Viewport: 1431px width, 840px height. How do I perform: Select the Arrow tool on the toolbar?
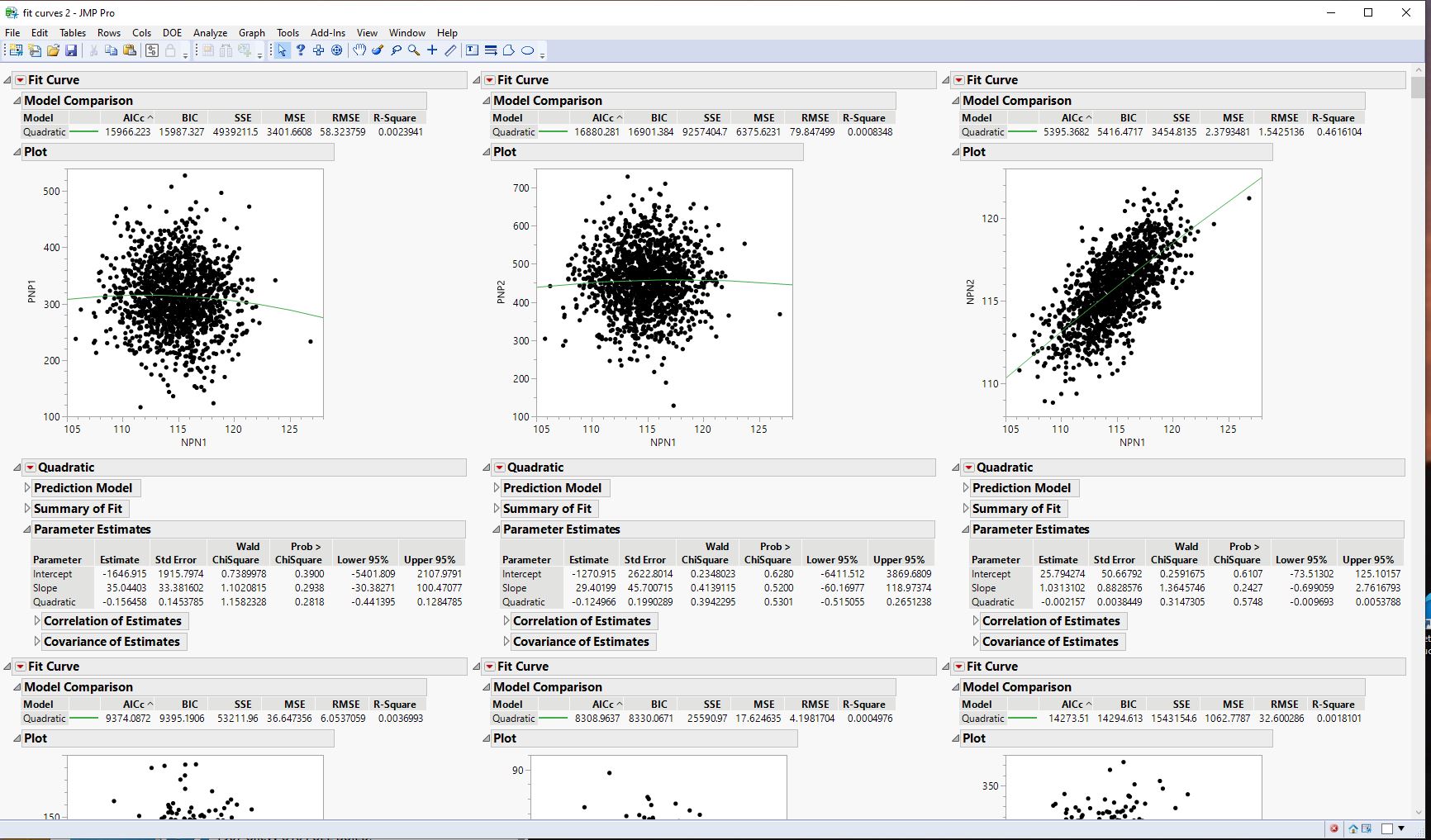pos(283,51)
